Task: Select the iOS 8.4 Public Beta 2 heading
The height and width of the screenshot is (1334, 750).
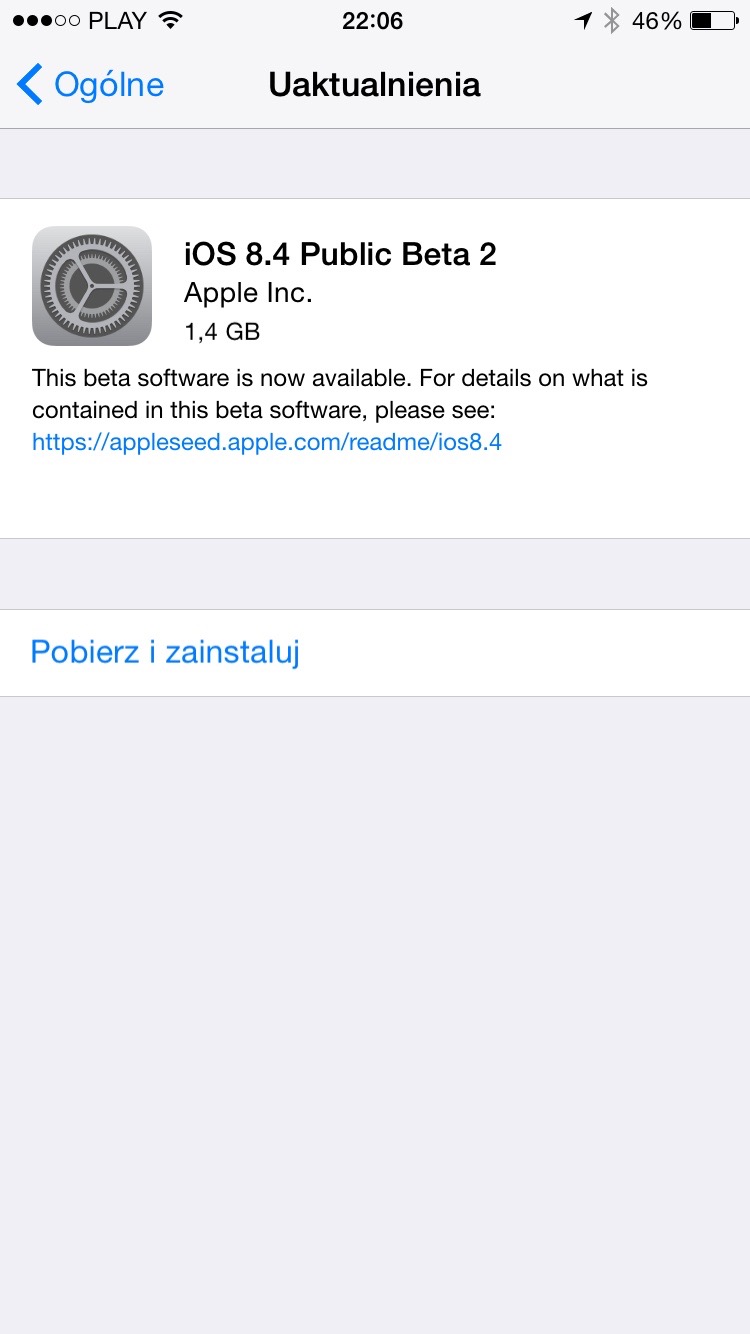Action: click(x=340, y=254)
